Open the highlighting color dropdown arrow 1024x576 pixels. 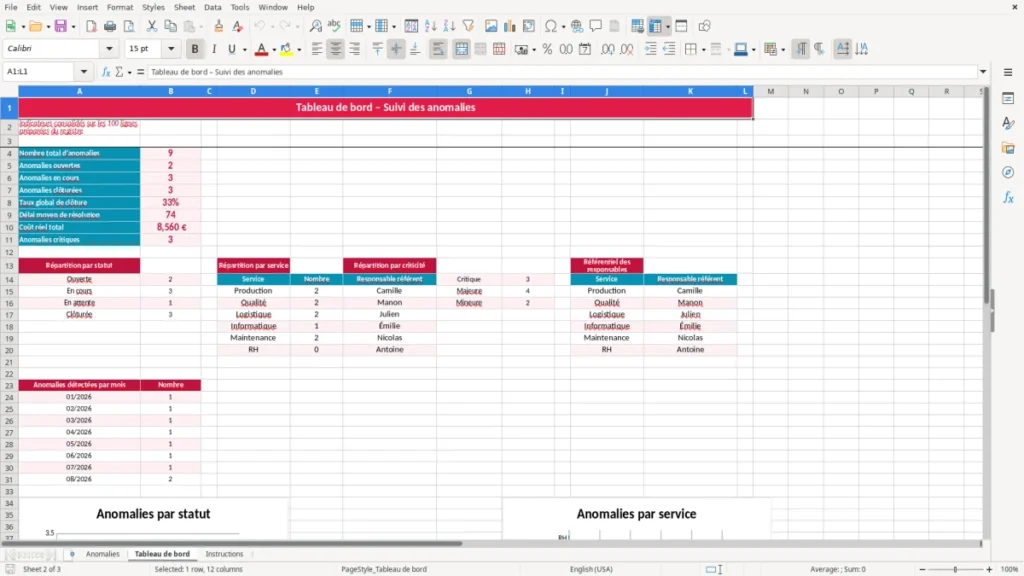pyautogui.click(x=299, y=50)
